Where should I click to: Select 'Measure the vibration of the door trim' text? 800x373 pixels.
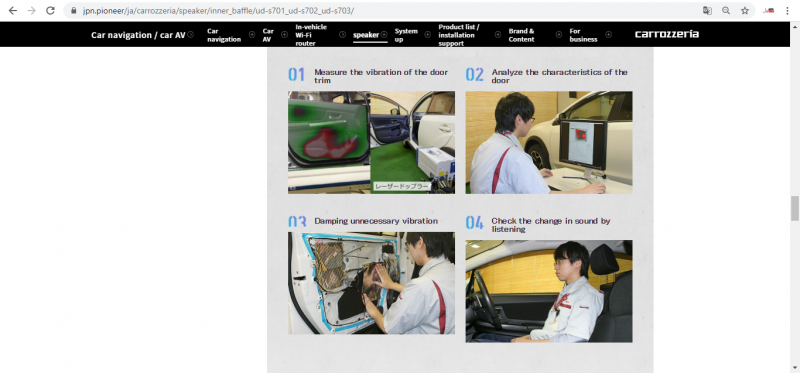pyautogui.click(x=381, y=76)
